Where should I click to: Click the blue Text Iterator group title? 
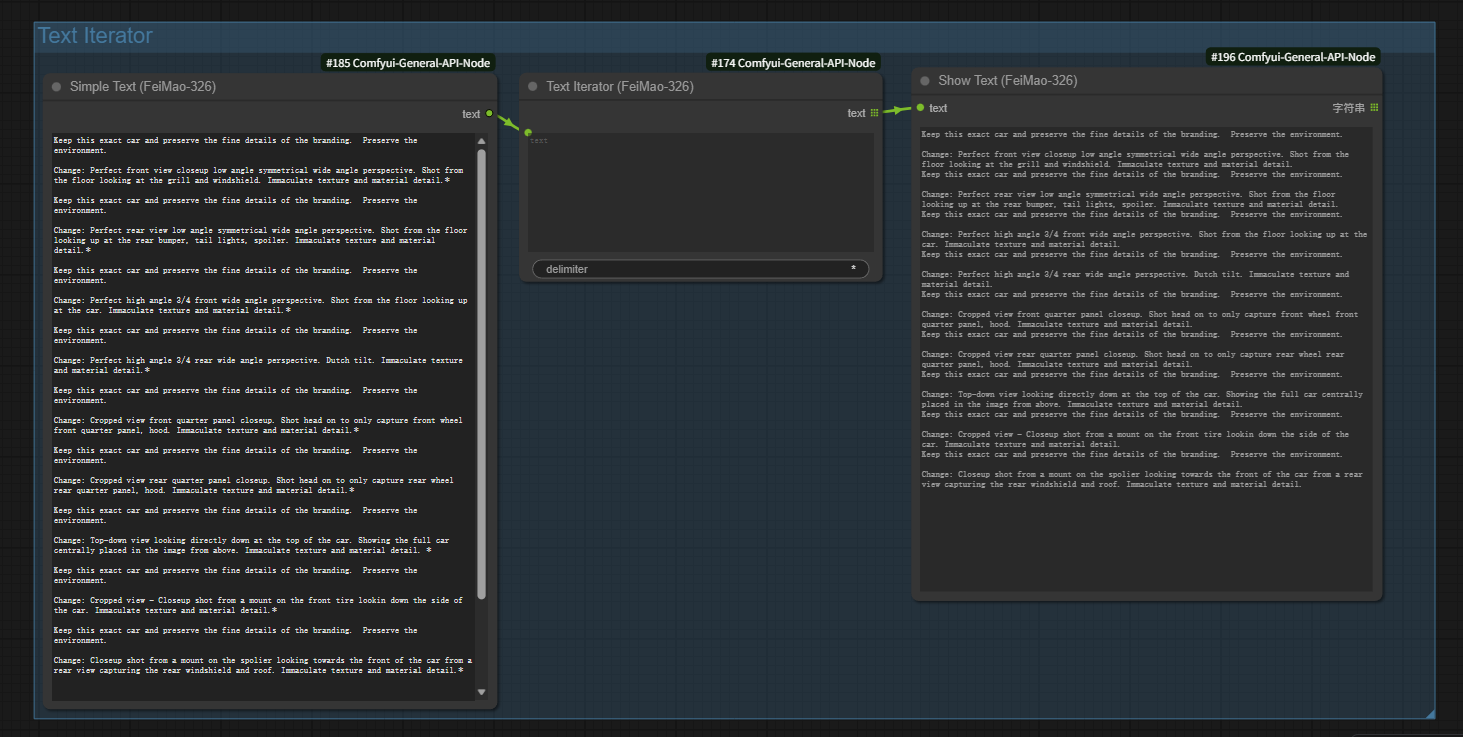tap(95, 36)
